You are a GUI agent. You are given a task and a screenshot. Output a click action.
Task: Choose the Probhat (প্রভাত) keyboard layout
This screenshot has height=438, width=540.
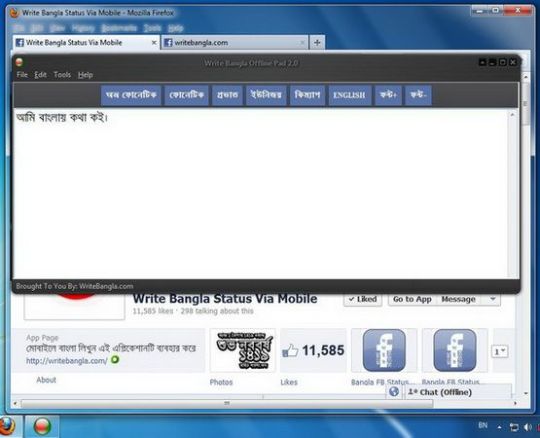[x=227, y=95]
